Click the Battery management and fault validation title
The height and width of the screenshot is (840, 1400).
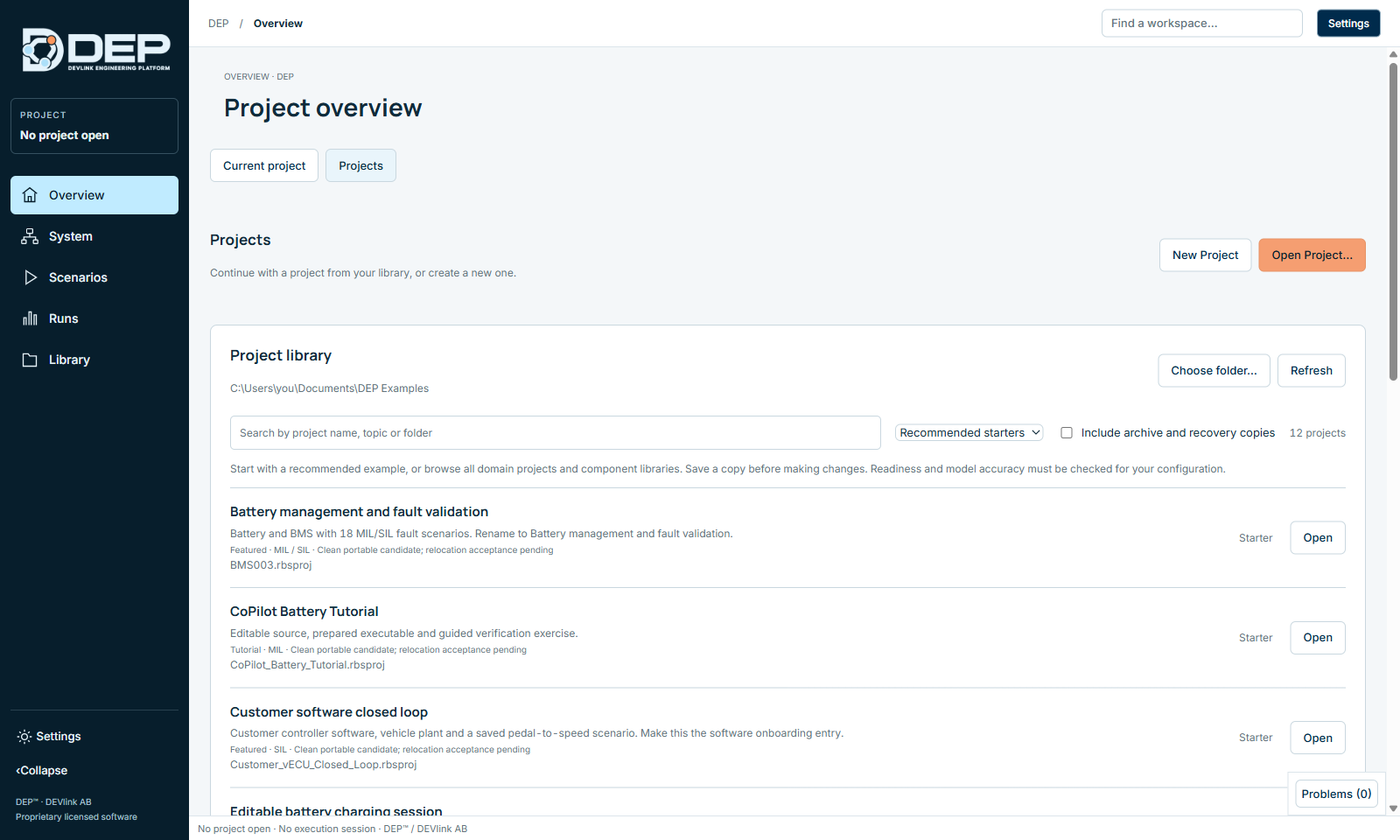[359, 512]
